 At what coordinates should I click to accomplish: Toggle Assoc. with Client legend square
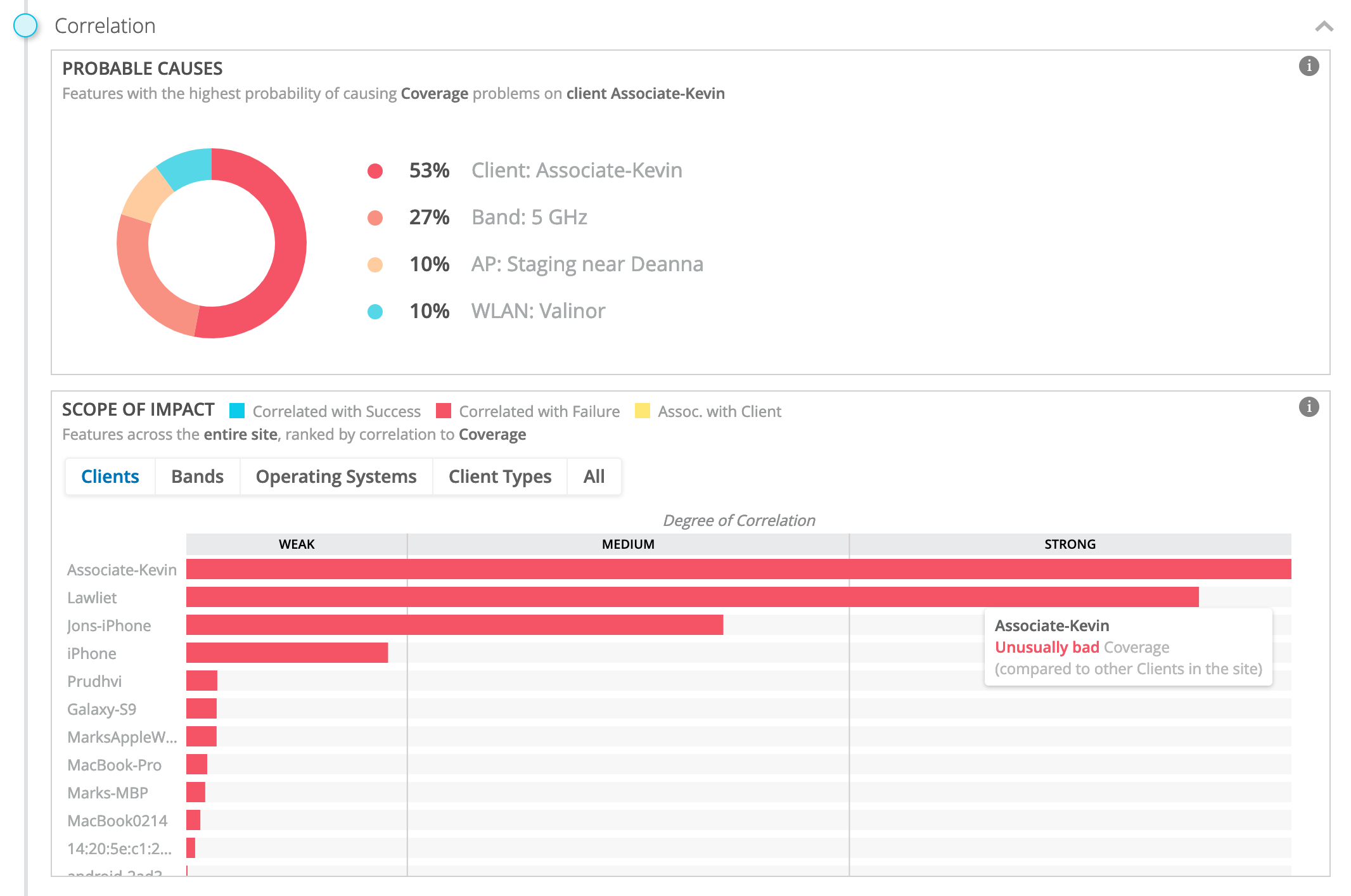(x=643, y=411)
